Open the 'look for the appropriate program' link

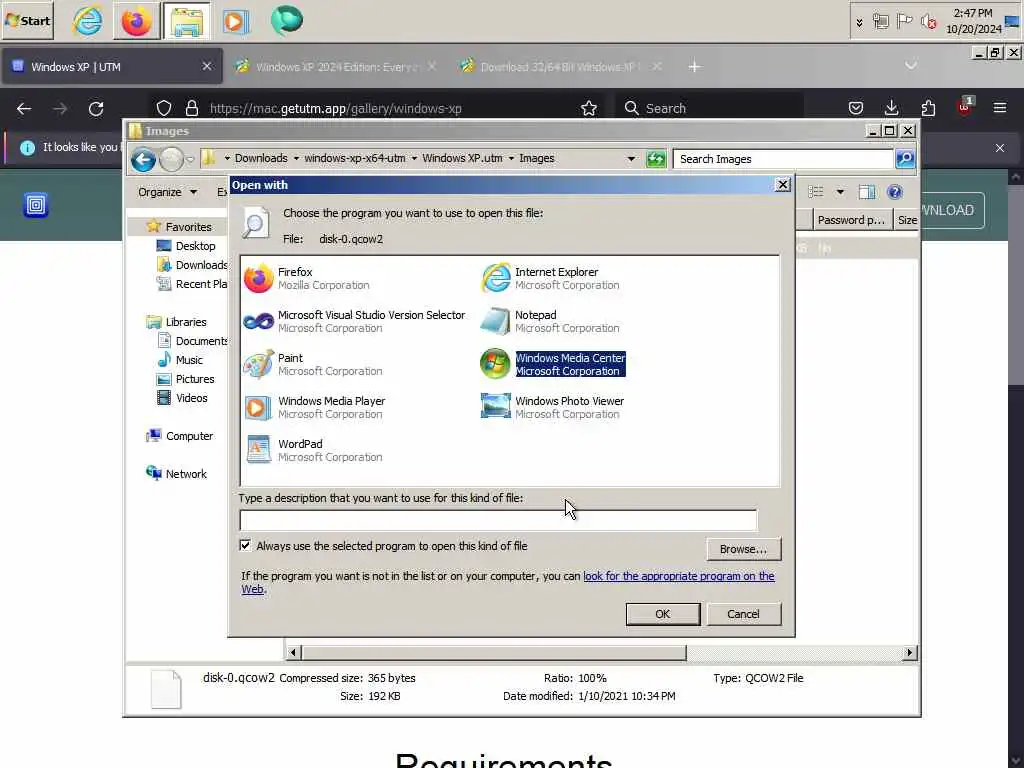[x=679, y=576]
